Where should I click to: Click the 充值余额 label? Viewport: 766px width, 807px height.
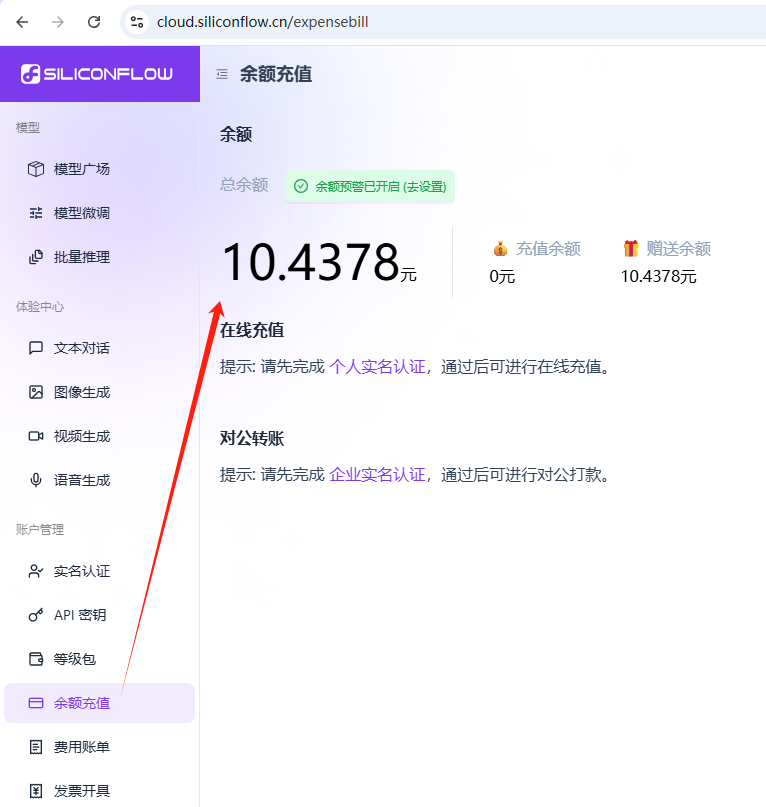548,249
